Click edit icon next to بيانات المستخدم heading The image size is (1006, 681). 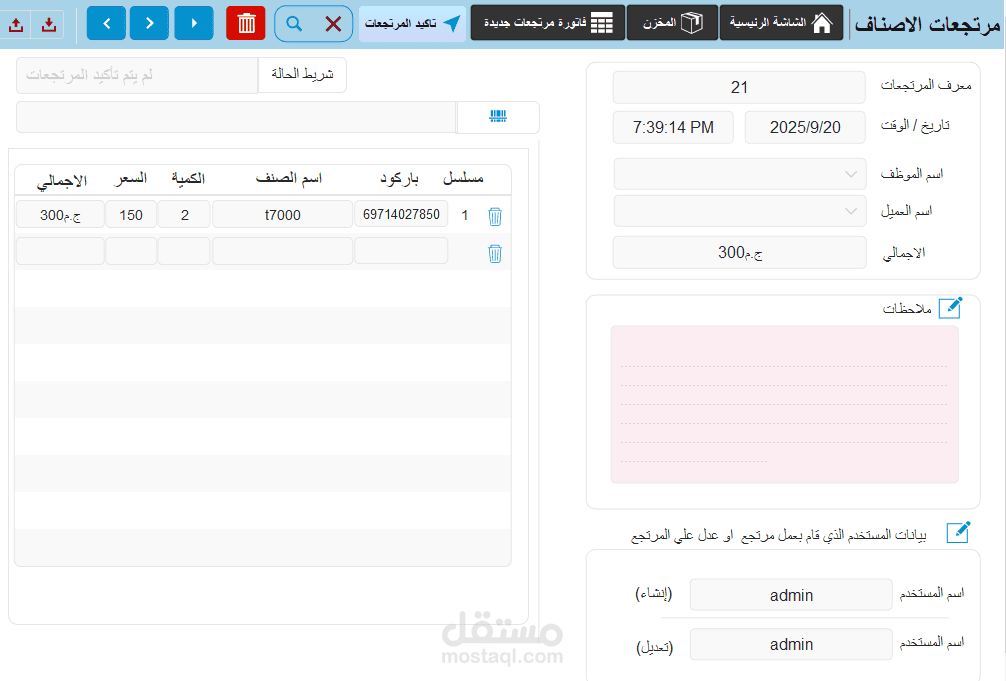pyautogui.click(x=958, y=532)
